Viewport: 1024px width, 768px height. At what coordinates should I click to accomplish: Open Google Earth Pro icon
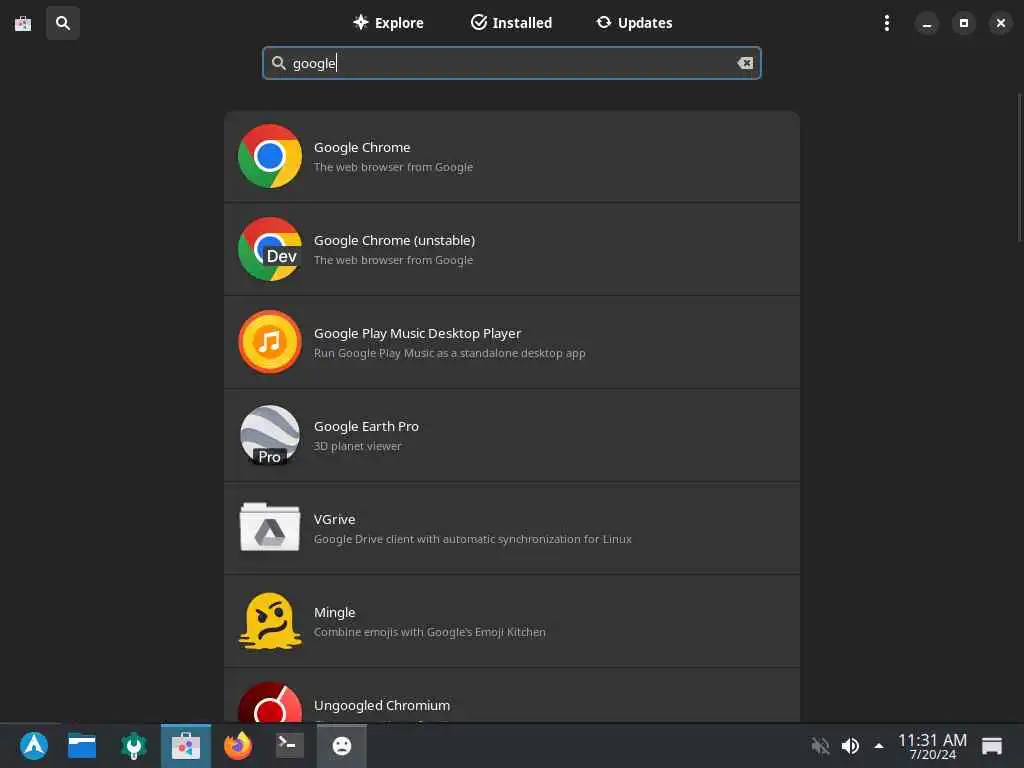tap(270, 436)
